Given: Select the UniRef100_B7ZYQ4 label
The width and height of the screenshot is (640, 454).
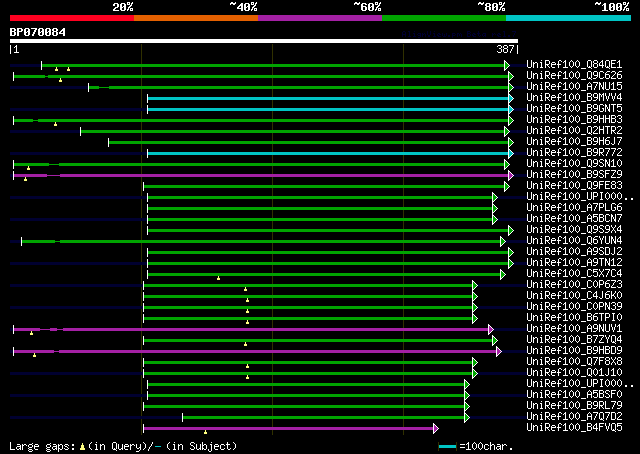Looking at the screenshot, I should [574, 340].
